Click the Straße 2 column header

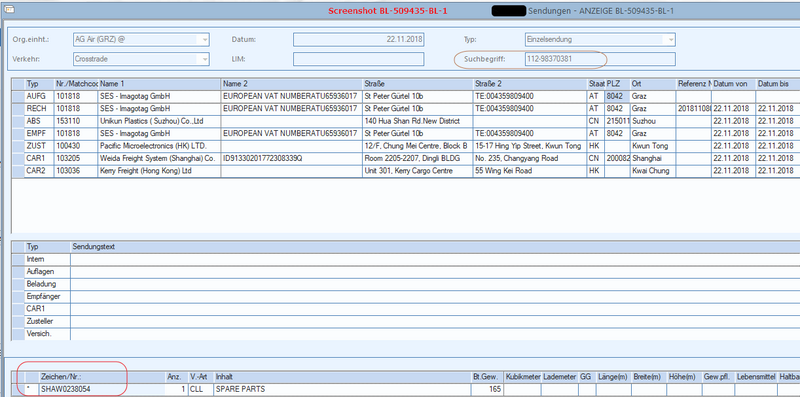(x=530, y=84)
